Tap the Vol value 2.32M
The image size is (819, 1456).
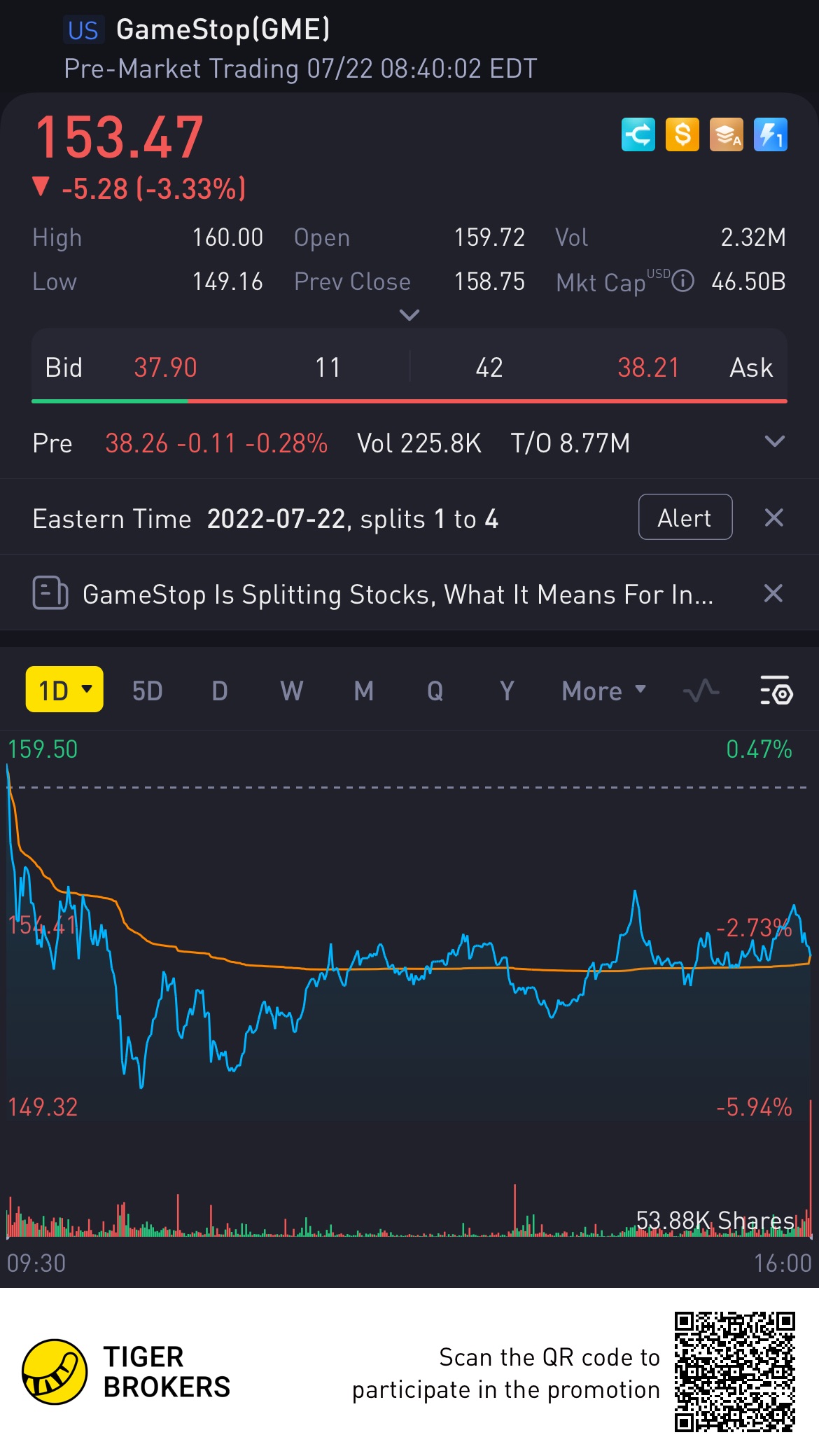click(753, 237)
